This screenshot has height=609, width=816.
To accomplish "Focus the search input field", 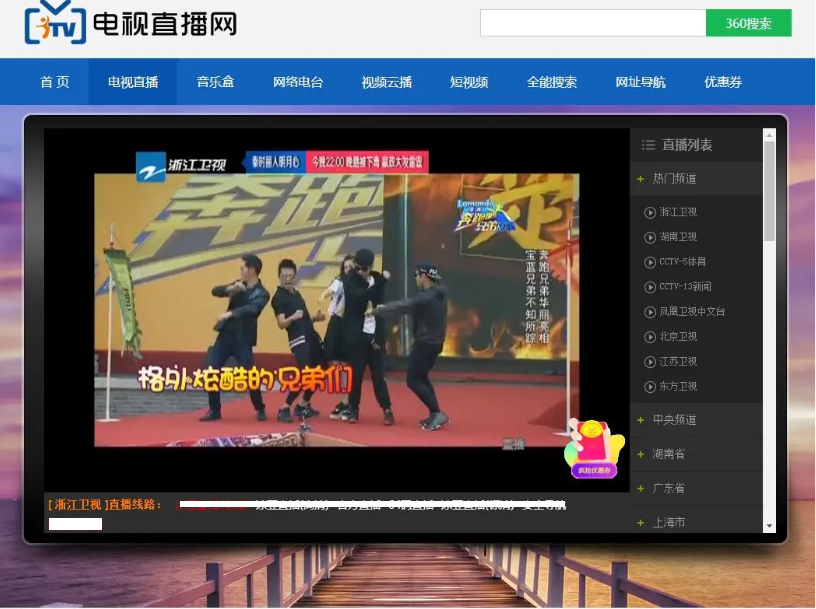I will [592, 23].
